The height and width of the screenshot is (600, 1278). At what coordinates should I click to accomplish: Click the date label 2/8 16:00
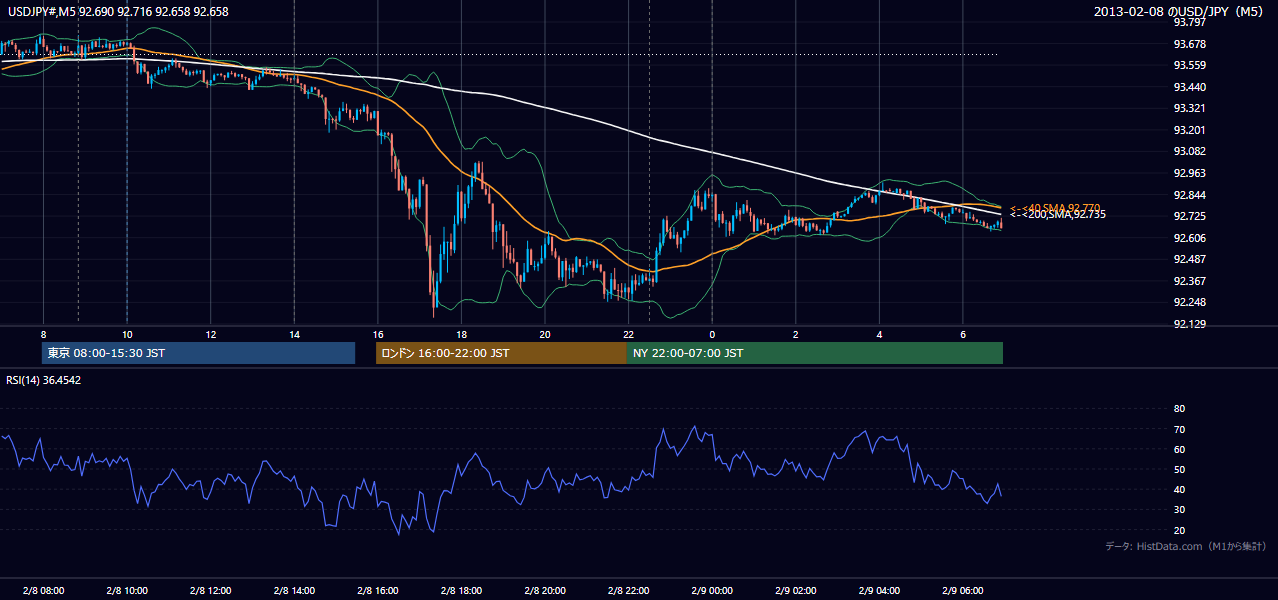[377, 591]
